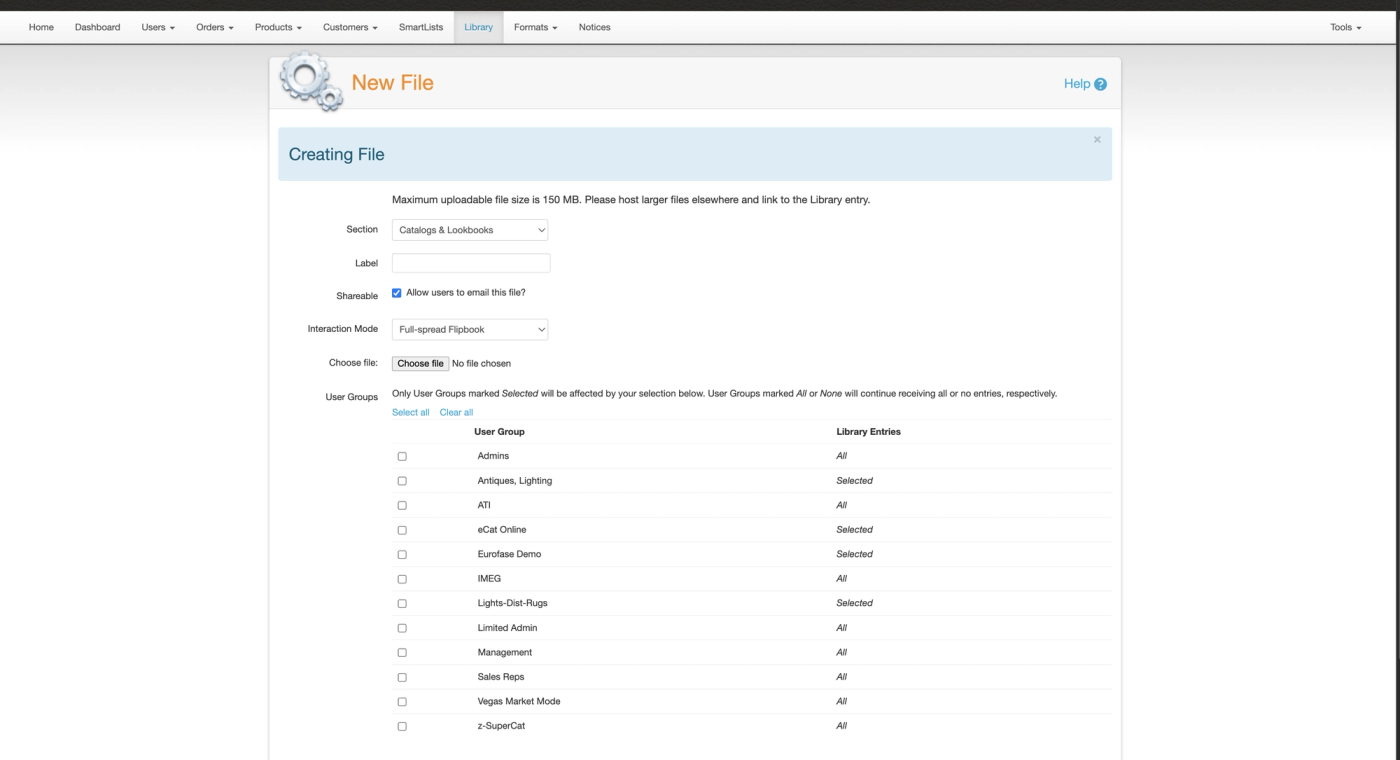Select the Eurofase Demo group checkbox
This screenshot has width=1400, height=760.
click(402, 554)
